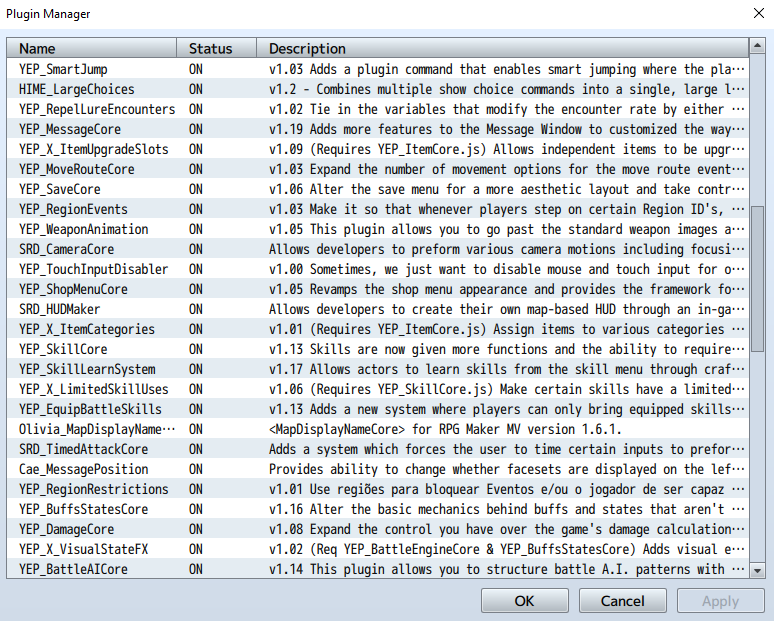Image resolution: width=774 pixels, height=621 pixels.
Task: Select the YEP_MoveRouteCore plugin row
Action: click(x=378, y=169)
